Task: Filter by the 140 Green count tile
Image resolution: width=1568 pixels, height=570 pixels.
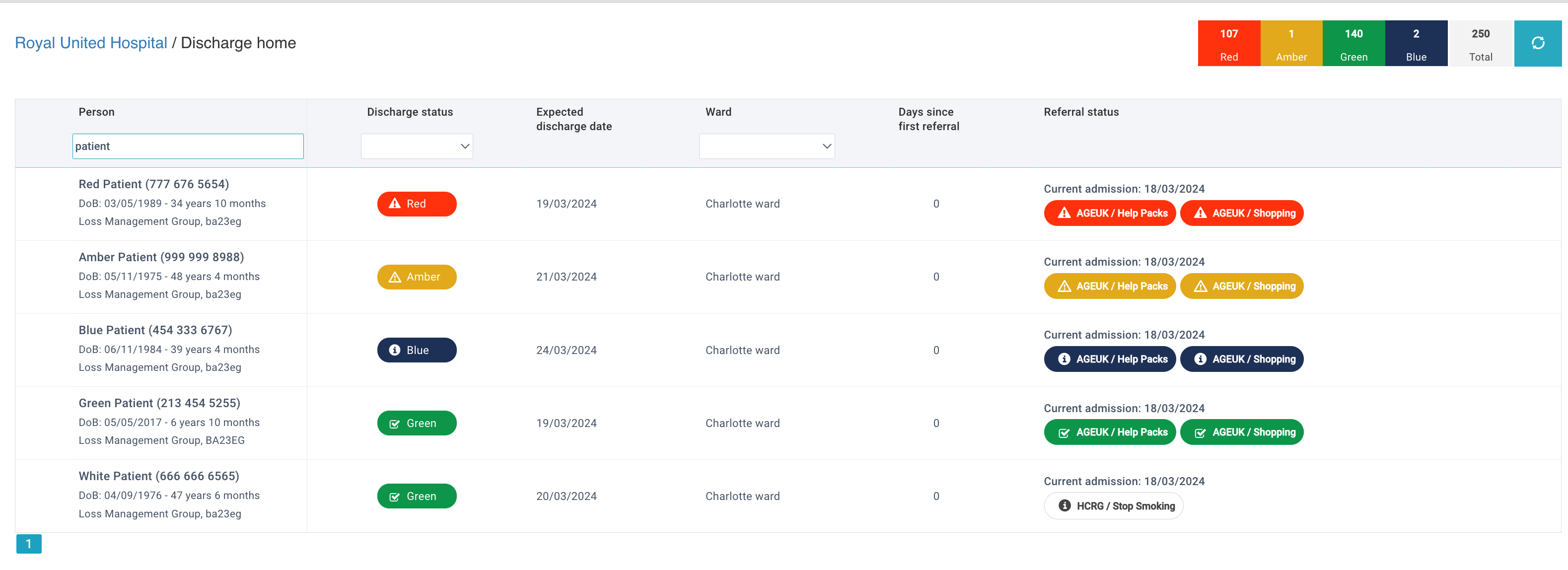Action: [x=1353, y=43]
